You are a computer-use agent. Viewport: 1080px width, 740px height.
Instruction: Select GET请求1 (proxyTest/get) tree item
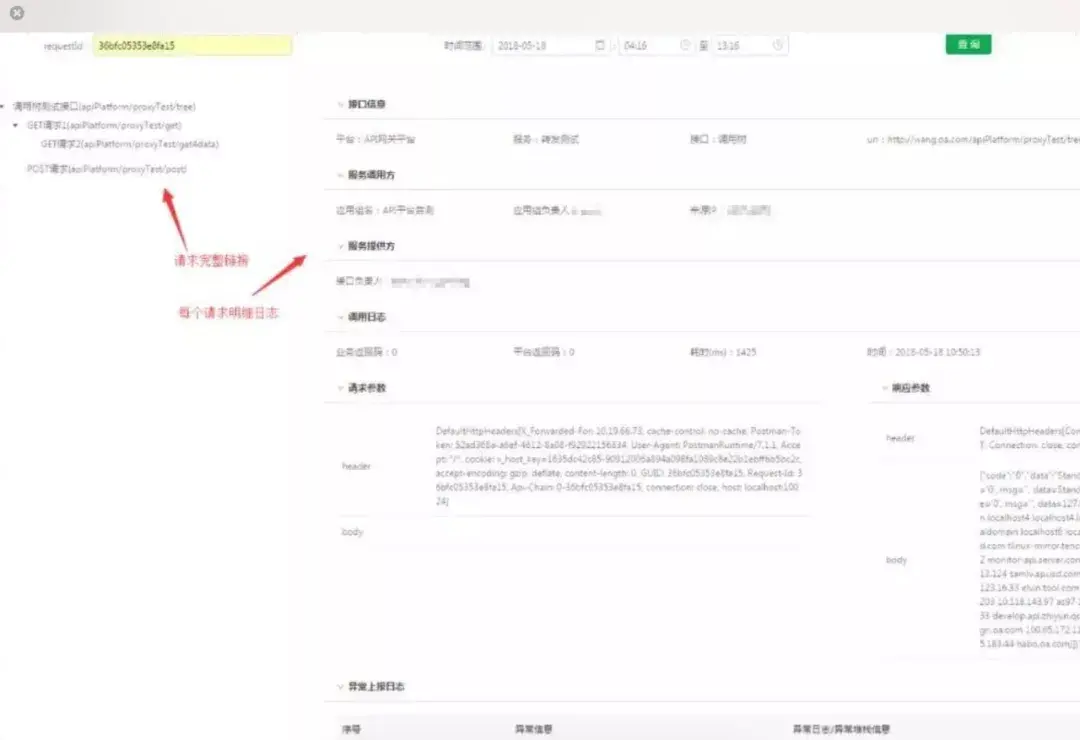pyautogui.click(x=104, y=125)
